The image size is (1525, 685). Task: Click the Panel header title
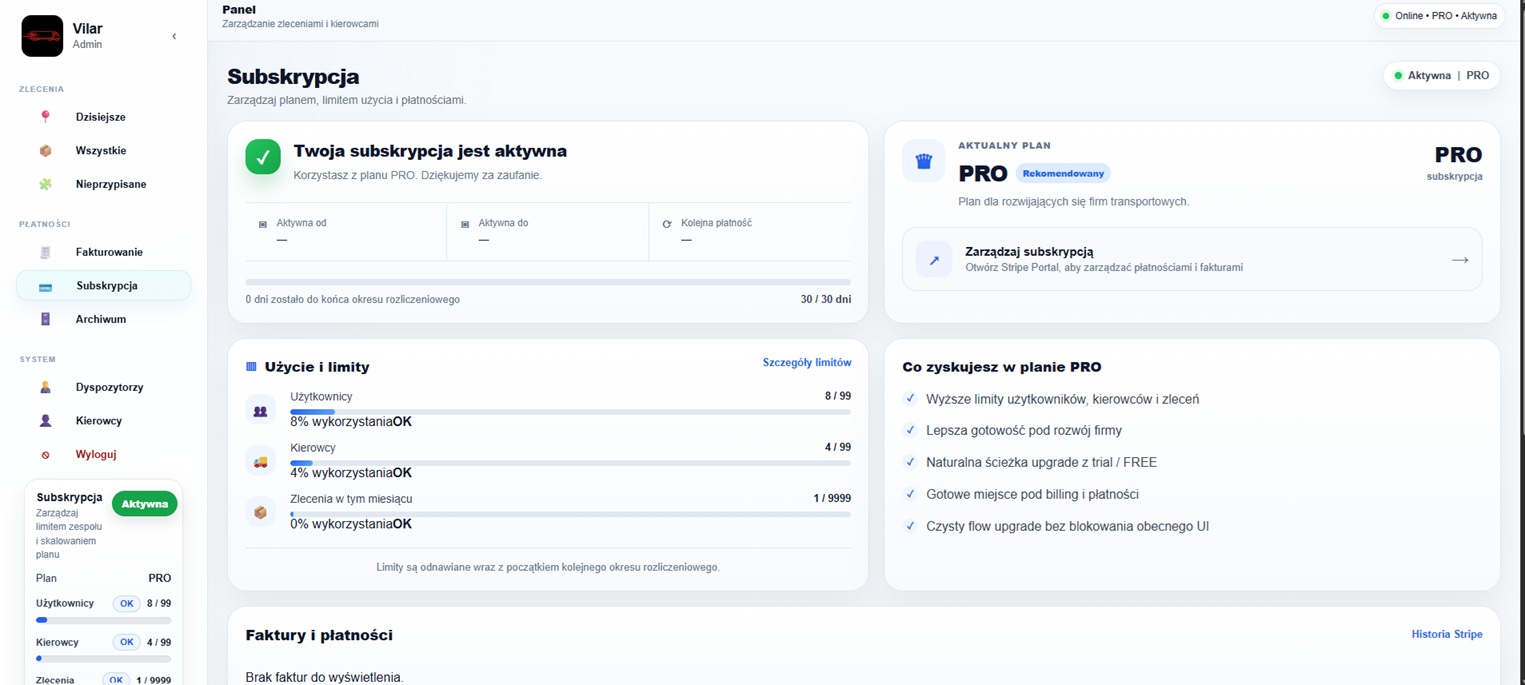pyautogui.click(x=239, y=10)
